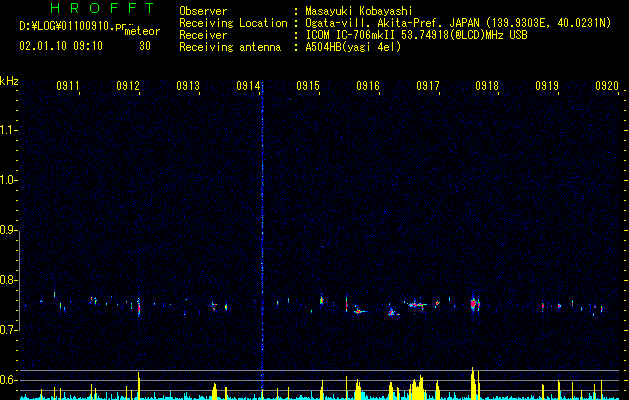Click the 0915 time marker
The image size is (629, 400).
307,85
